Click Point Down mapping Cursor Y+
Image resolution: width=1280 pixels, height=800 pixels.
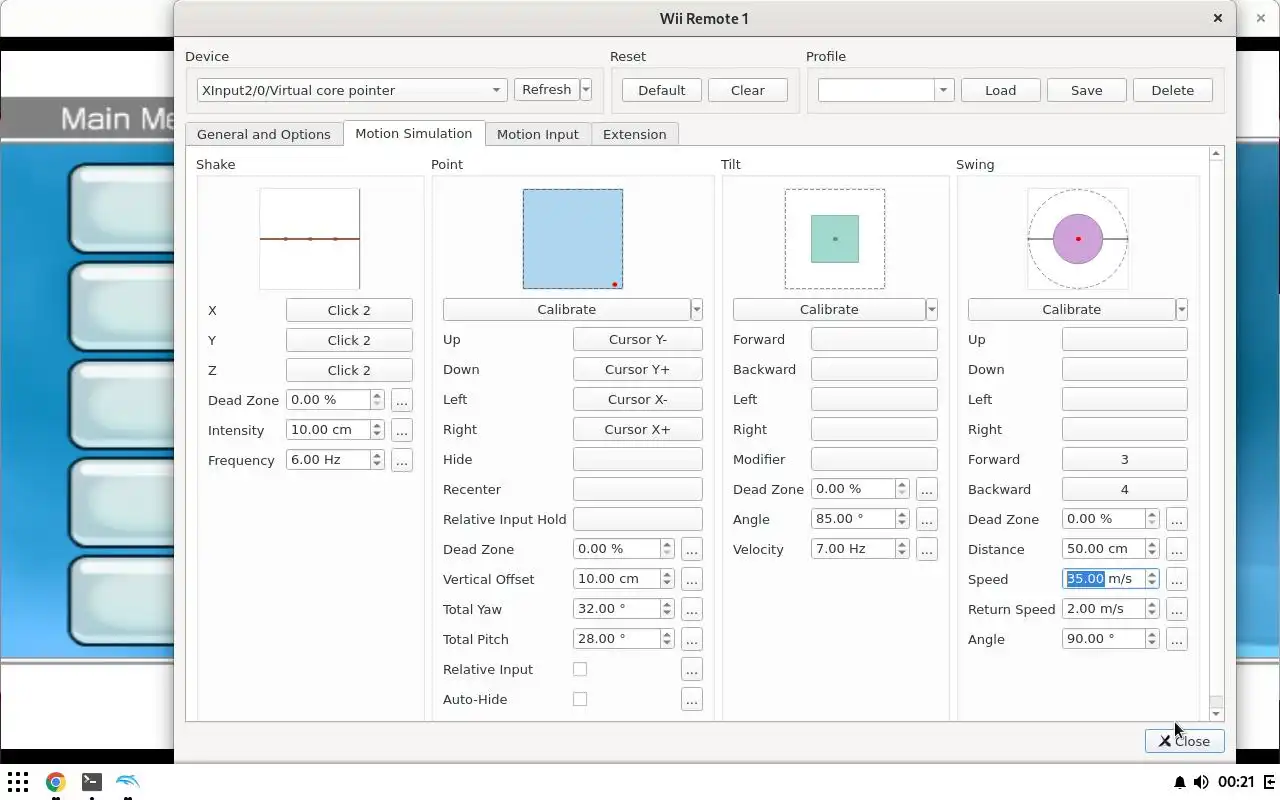[x=638, y=369]
